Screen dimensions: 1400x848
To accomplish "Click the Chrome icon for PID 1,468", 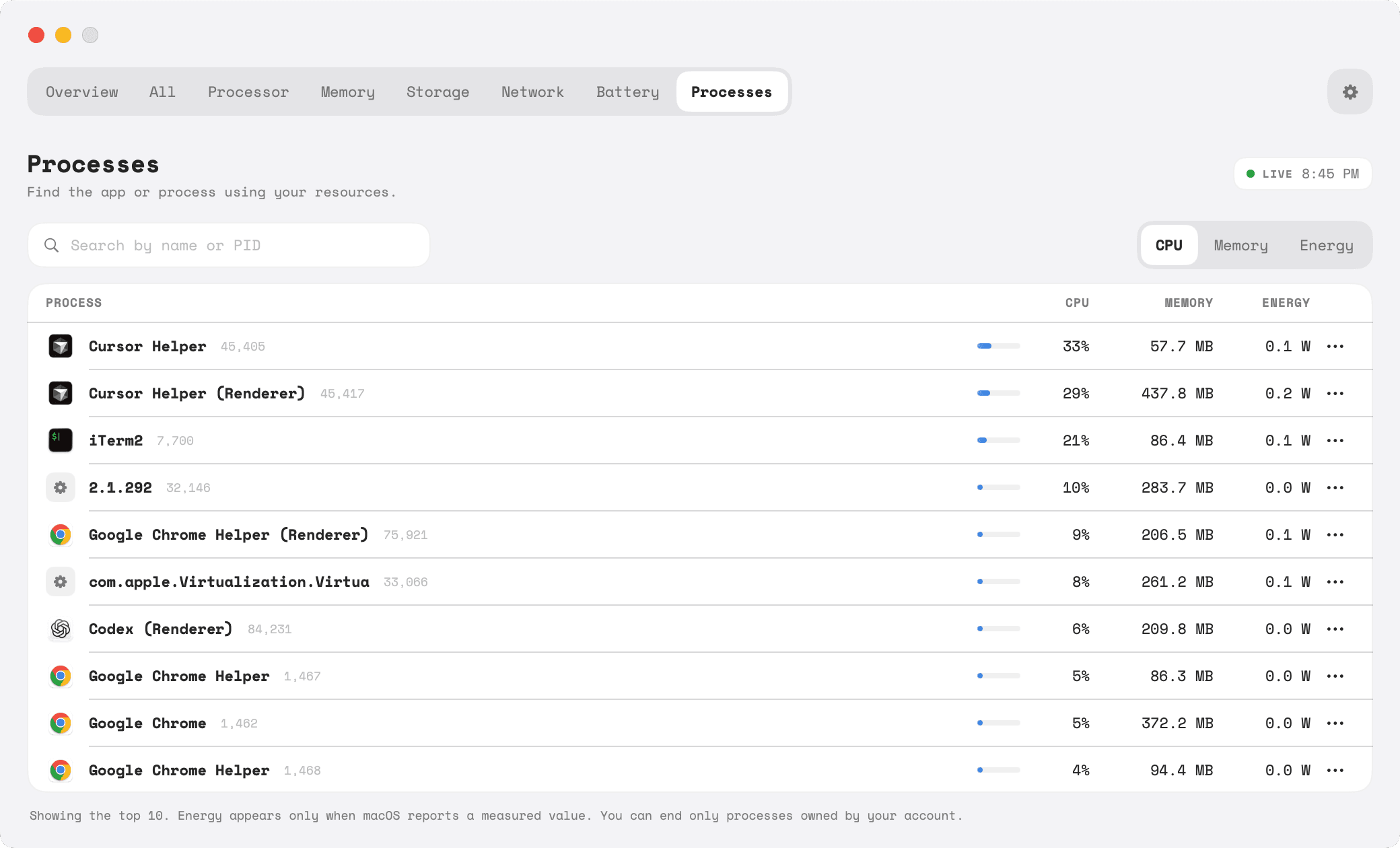I will 61,770.
